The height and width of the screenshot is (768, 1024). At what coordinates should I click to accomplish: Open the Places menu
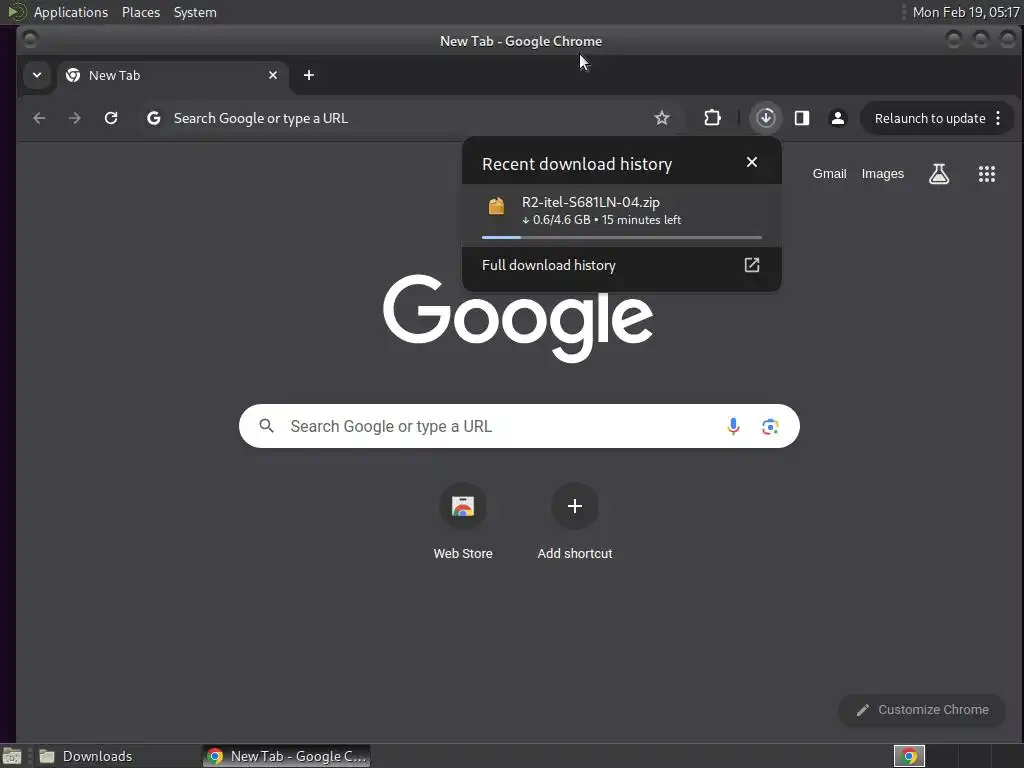point(141,12)
